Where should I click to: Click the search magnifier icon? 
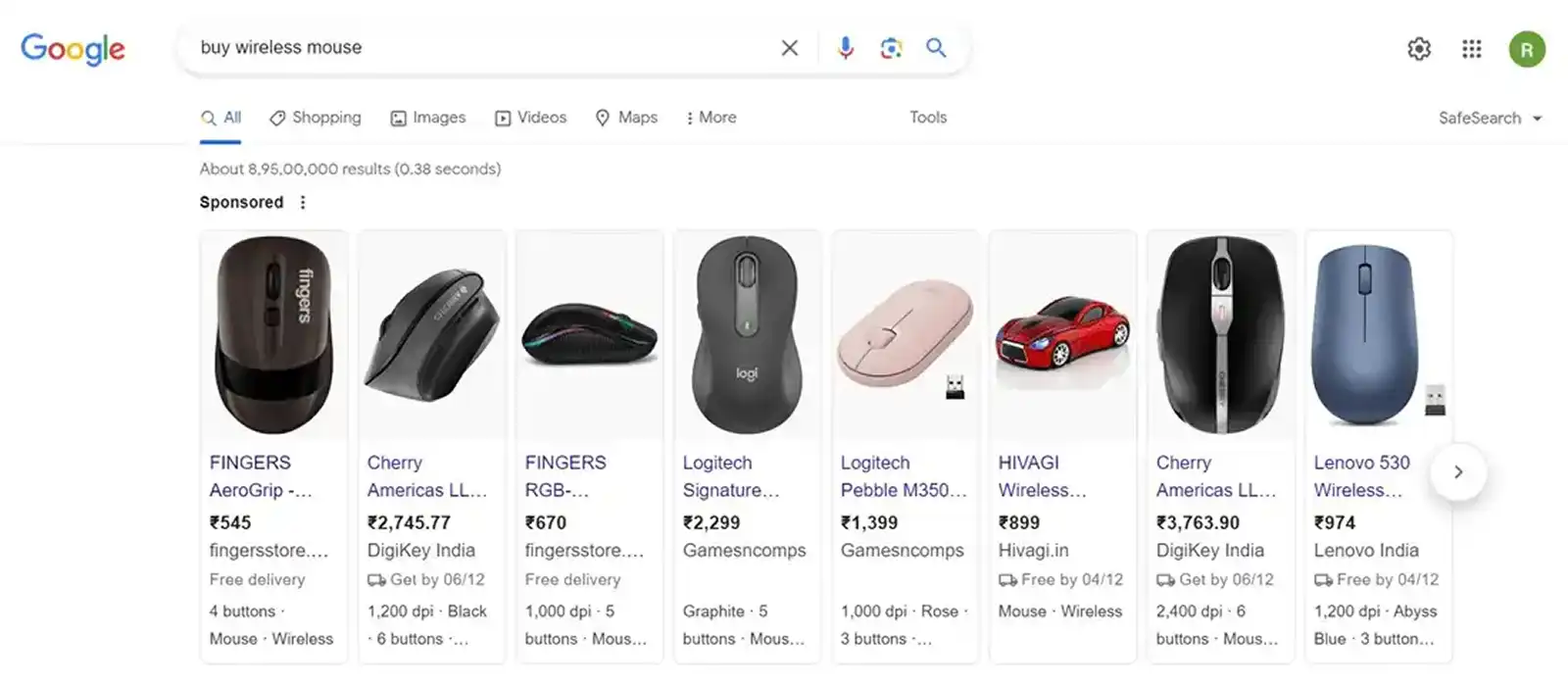click(936, 47)
